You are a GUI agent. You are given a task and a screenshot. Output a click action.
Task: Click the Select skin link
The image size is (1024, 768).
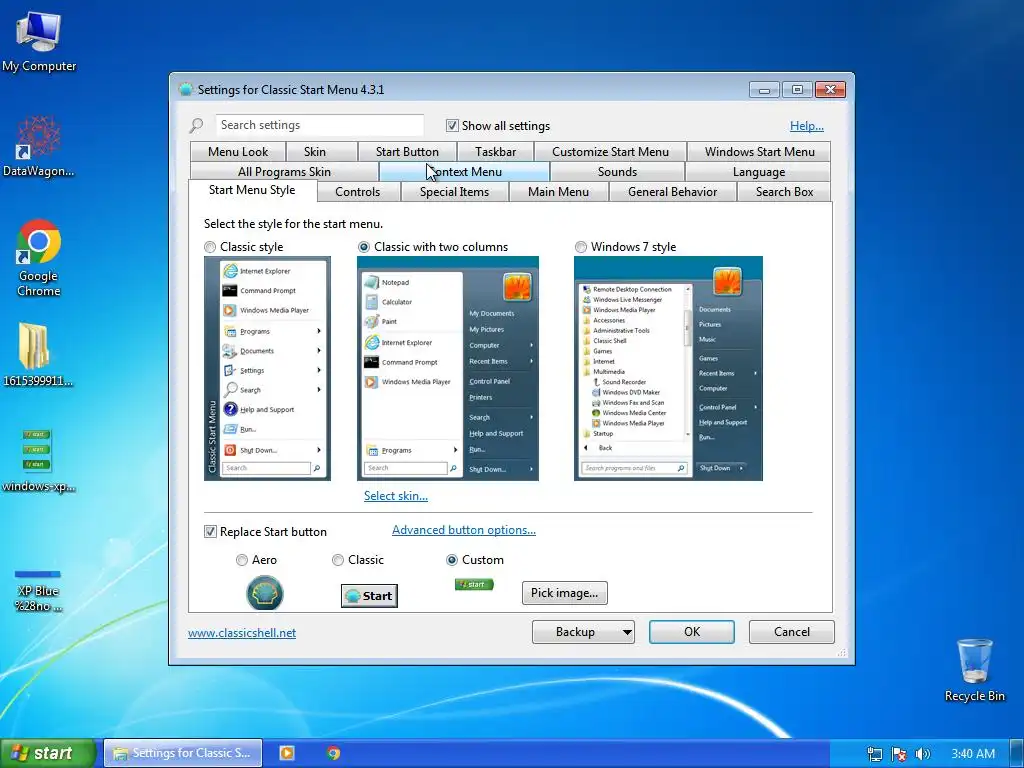point(396,496)
